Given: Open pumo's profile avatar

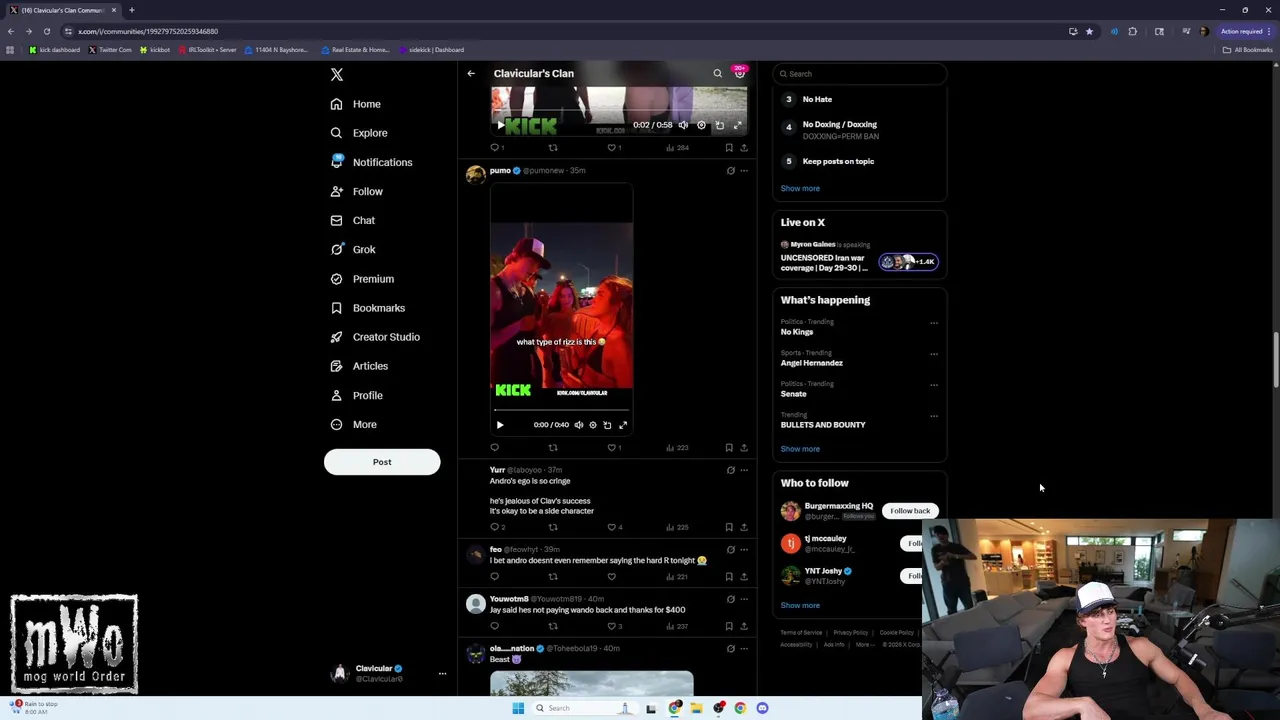Looking at the screenshot, I should [476, 175].
